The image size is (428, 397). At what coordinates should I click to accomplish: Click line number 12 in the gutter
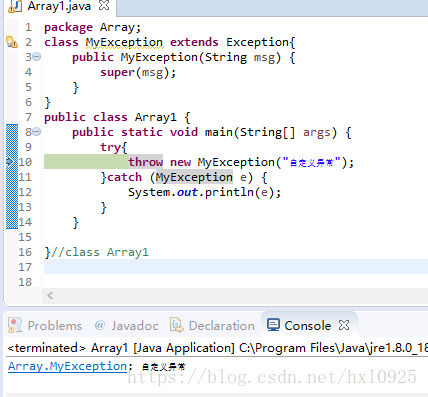(x=25, y=192)
